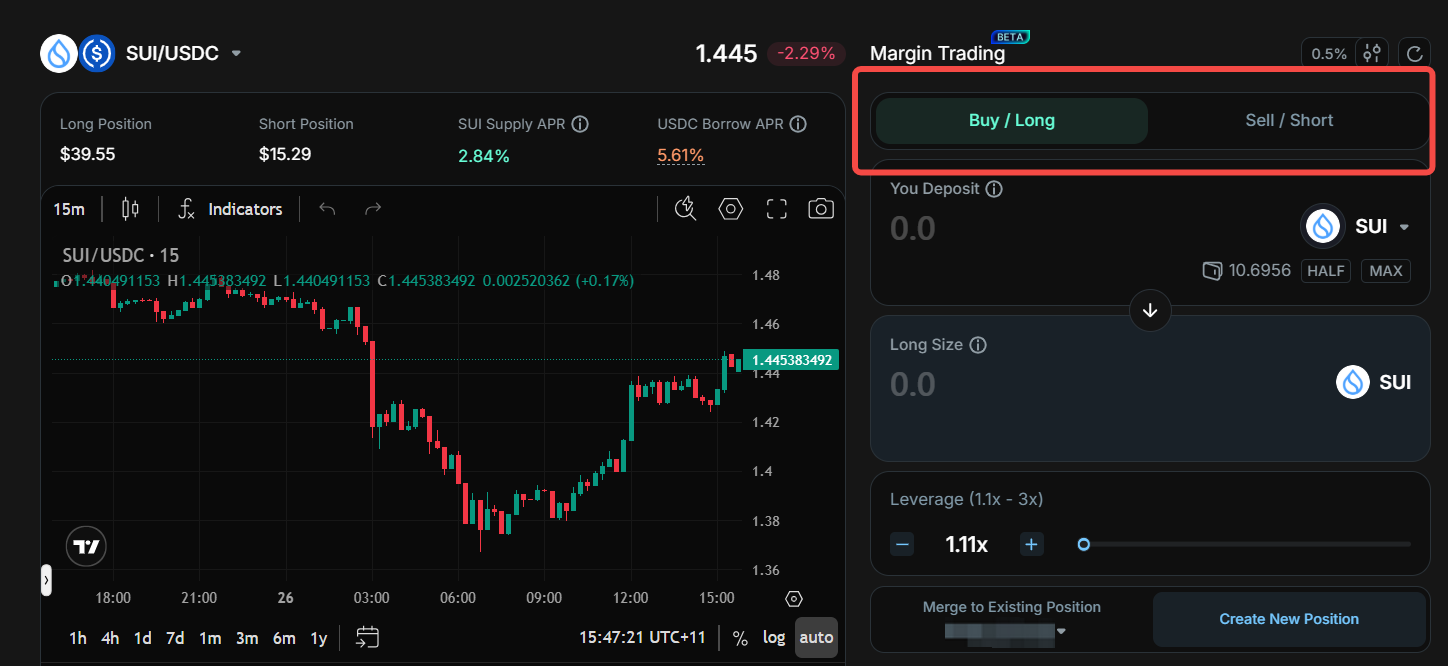Toggle the log scale option
Viewport: 1448px width, 666px height.
pos(774,638)
